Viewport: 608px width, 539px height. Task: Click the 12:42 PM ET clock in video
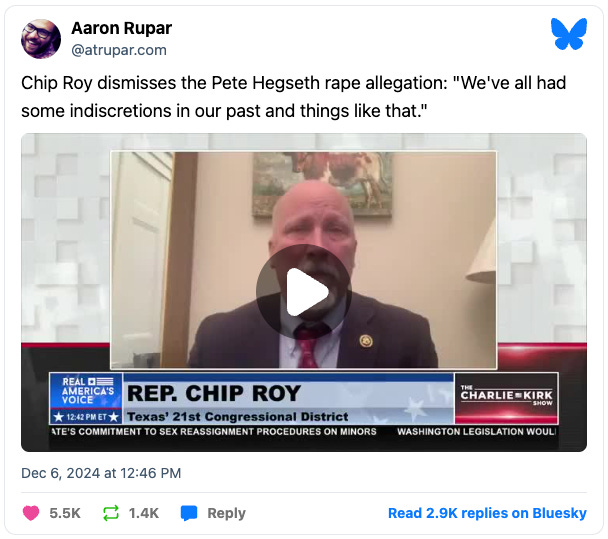pyautogui.click(x=86, y=417)
